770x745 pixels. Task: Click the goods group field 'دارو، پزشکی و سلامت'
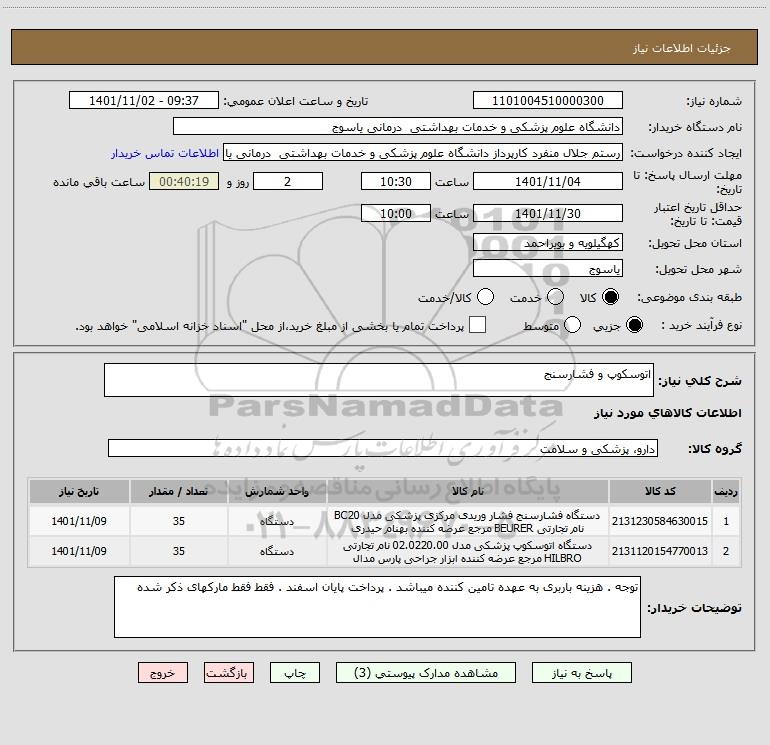(383, 448)
